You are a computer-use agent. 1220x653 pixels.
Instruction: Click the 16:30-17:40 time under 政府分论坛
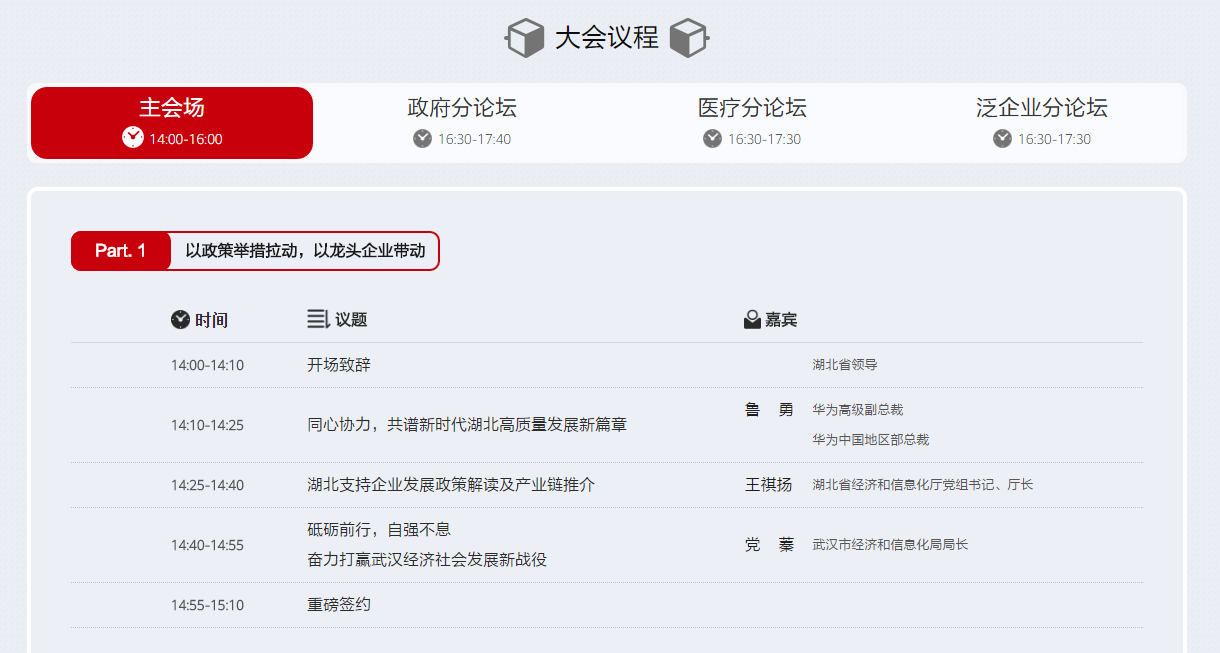tap(475, 139)
